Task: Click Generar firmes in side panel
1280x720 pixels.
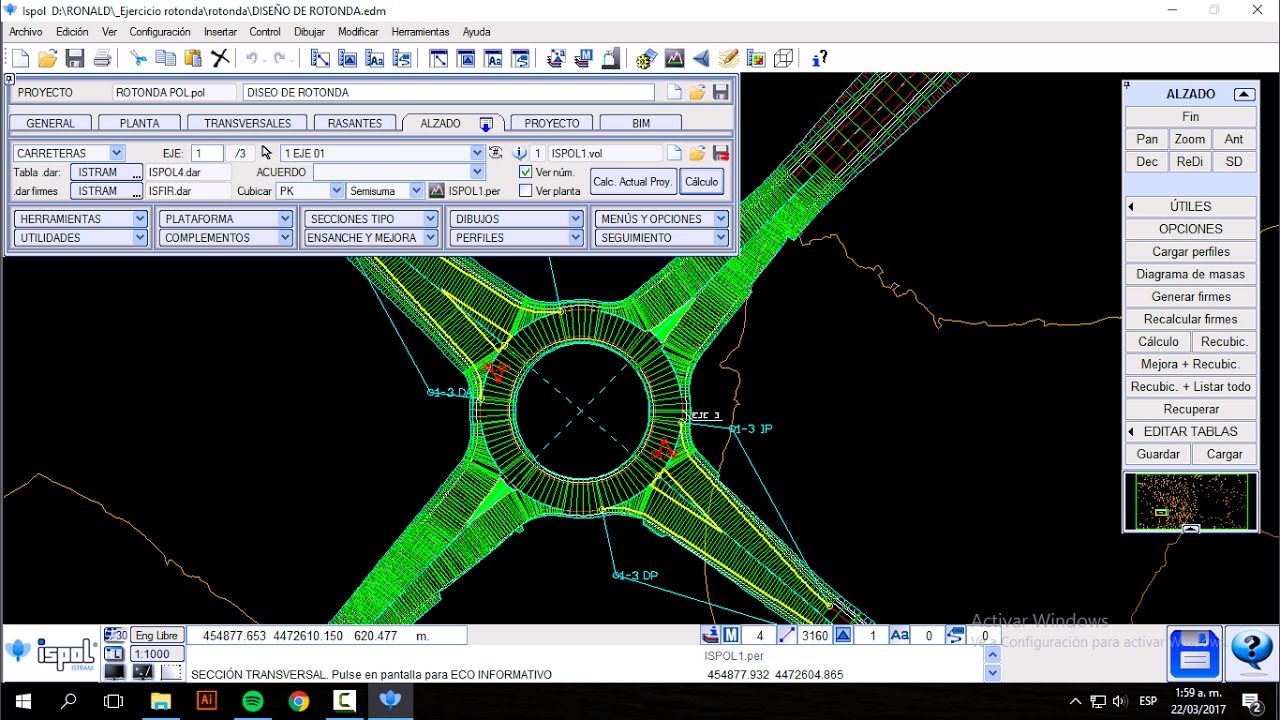Action: coord(1190,297)
